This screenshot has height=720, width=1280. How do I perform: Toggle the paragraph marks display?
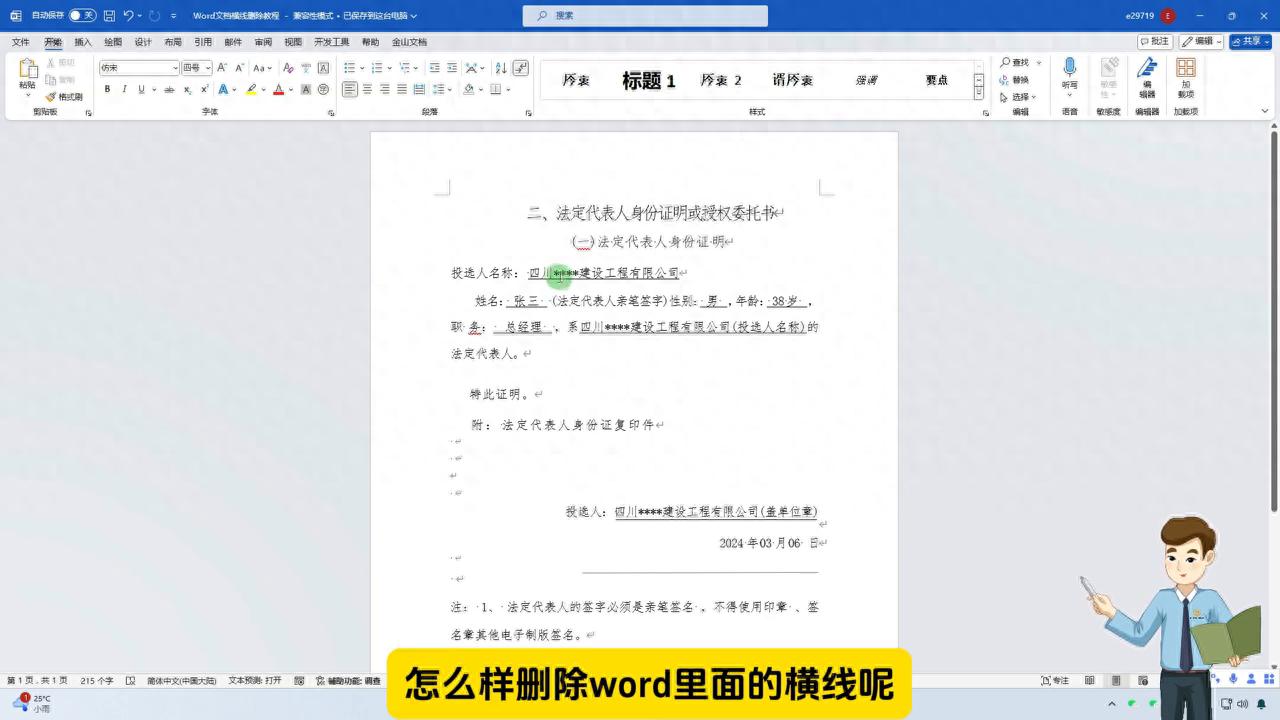521,70
